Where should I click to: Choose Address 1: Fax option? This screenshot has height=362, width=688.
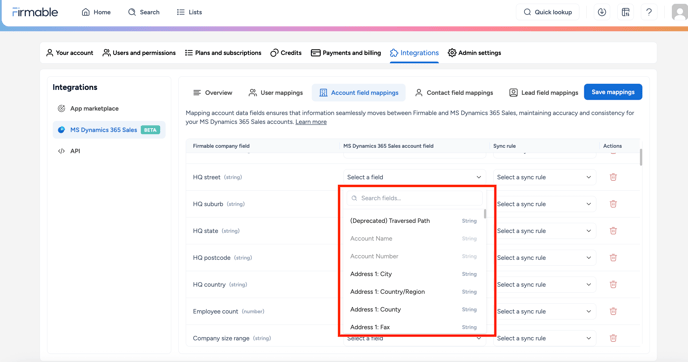[413, 327]
